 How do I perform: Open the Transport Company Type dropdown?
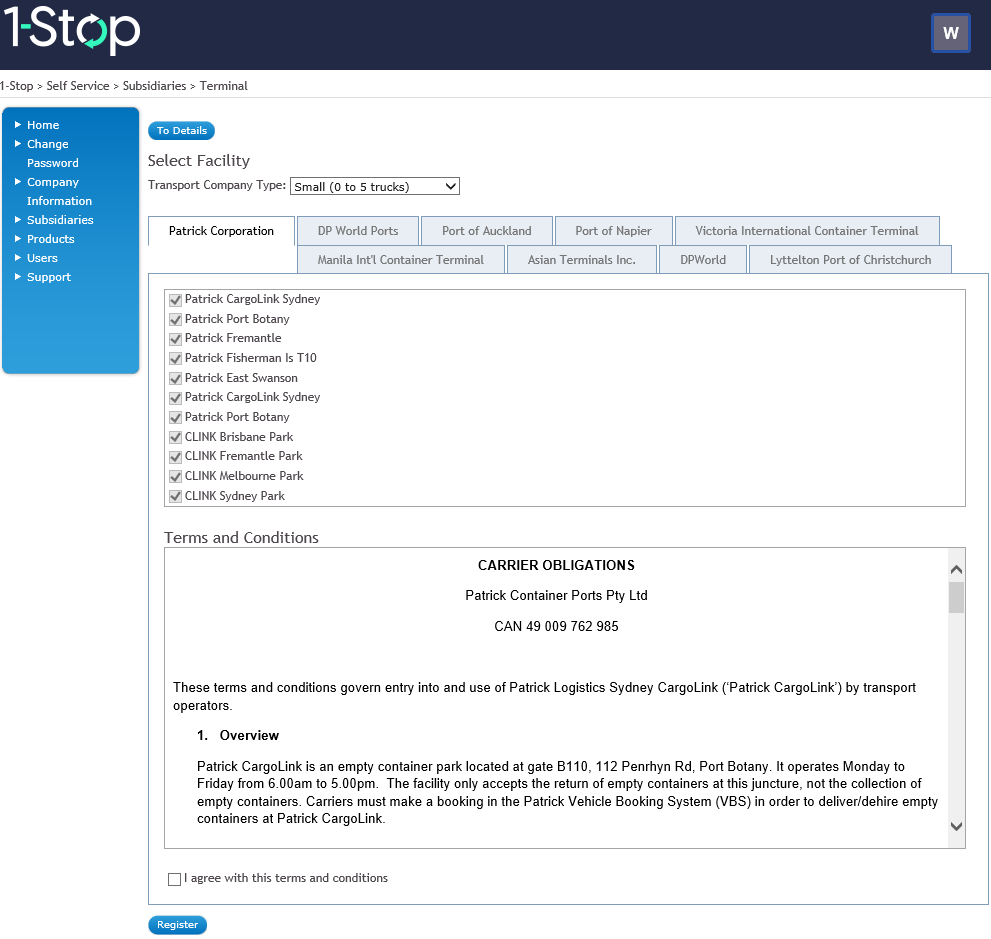point(375,186)
